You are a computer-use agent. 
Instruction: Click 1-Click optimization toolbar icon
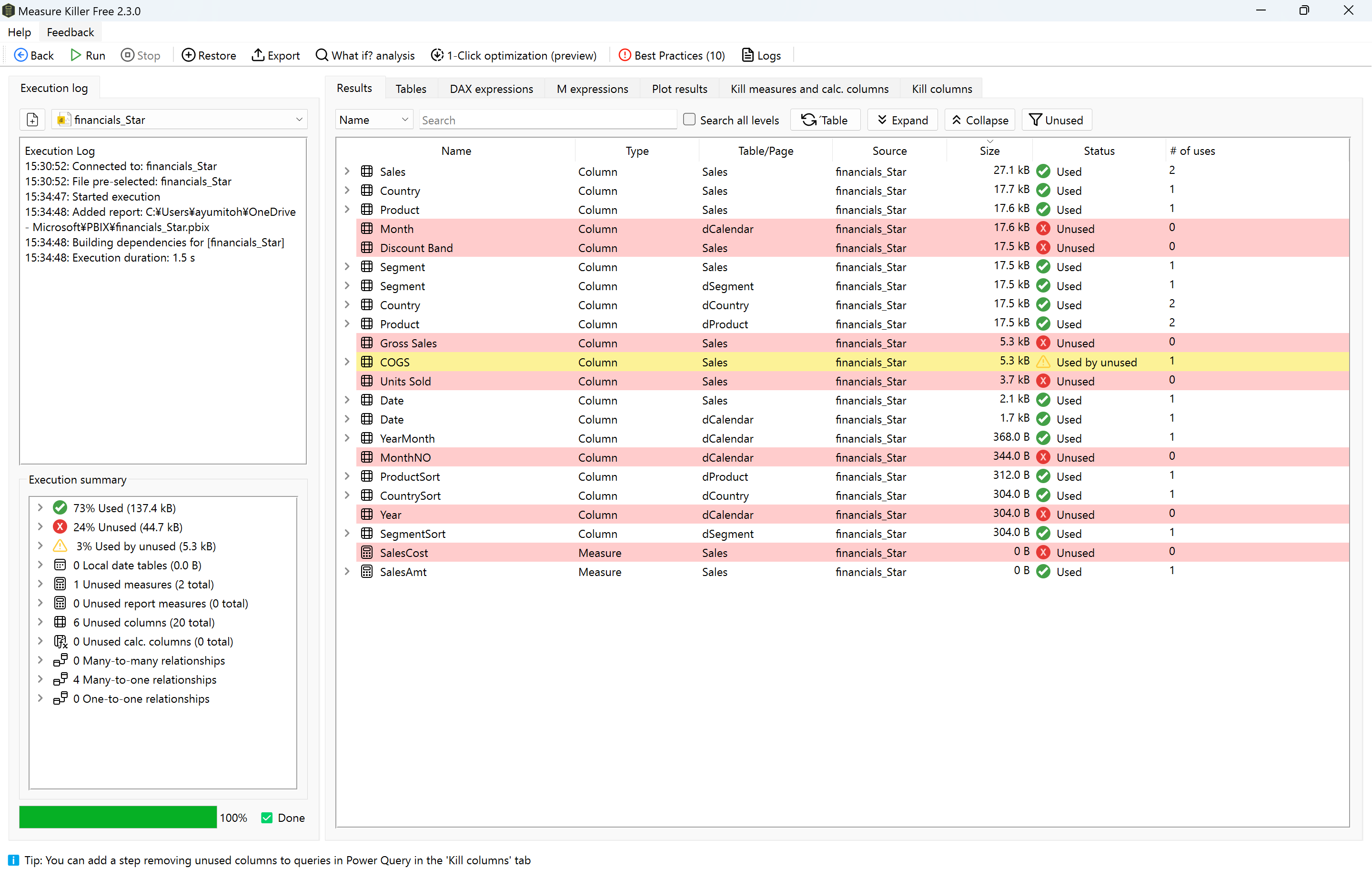click(437, 55)
